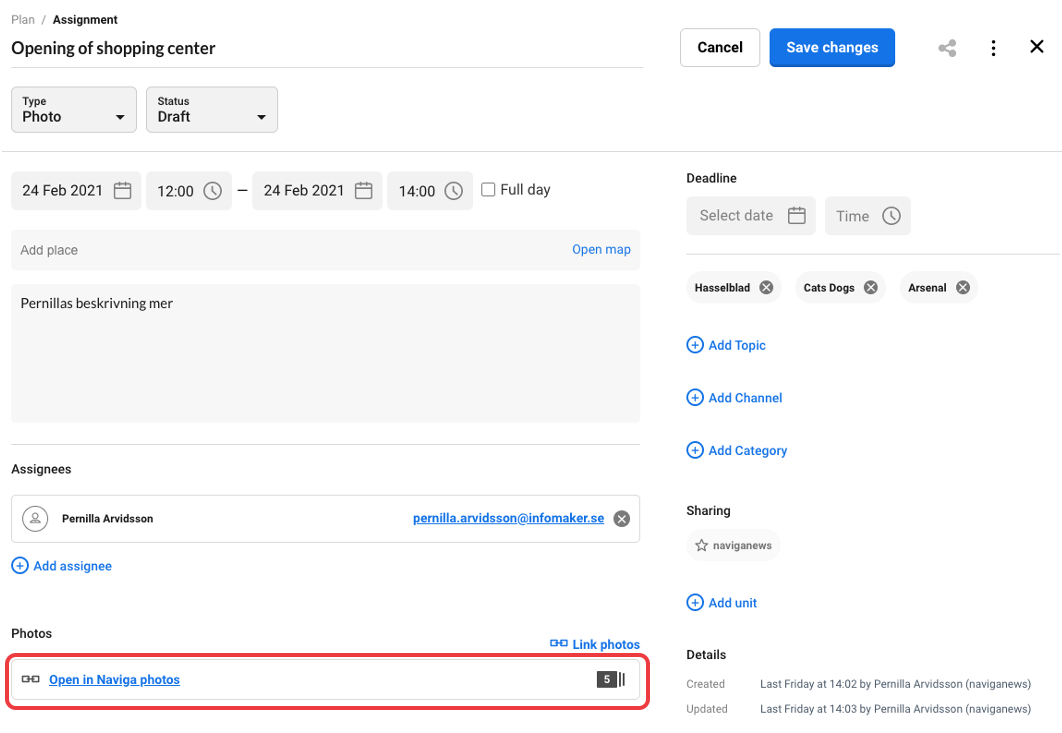The width and height of the screenshot is (1062, 733).
Task: Open the start date calendar picker icon
Action: 122,191
